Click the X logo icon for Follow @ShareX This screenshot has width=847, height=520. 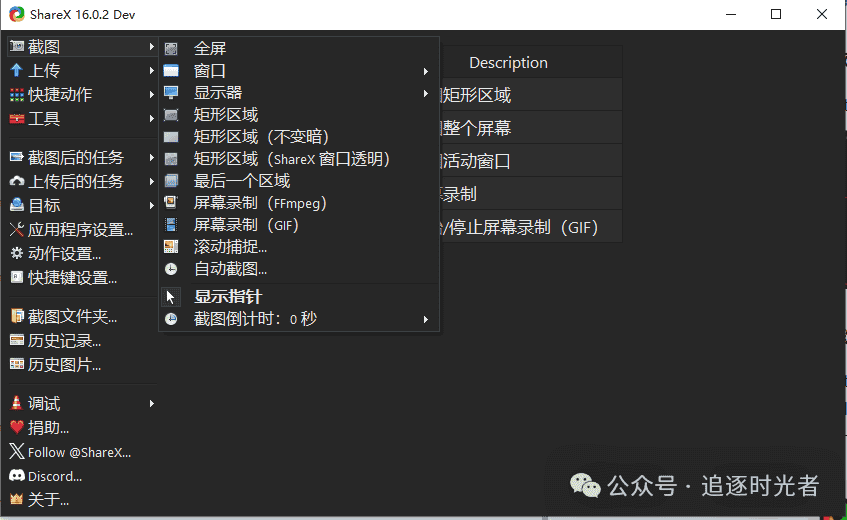pos(17,451)
